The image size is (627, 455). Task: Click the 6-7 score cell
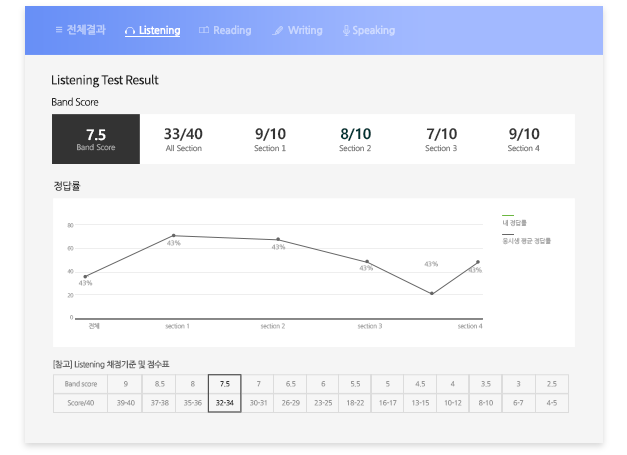(x=518, y=403)
